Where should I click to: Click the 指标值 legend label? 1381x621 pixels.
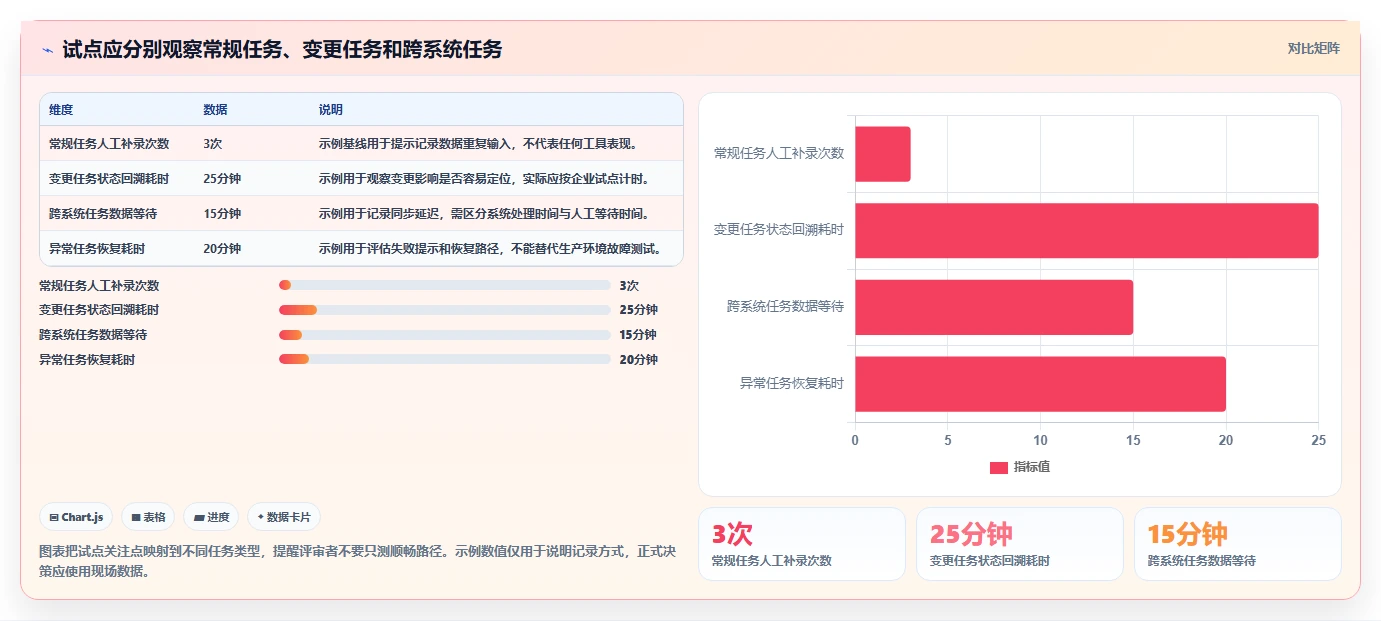point(1032,467)
